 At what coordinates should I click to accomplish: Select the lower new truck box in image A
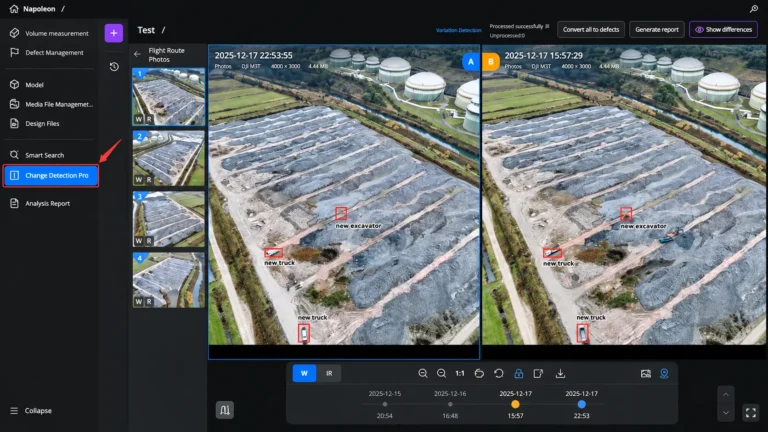[304, 333]
